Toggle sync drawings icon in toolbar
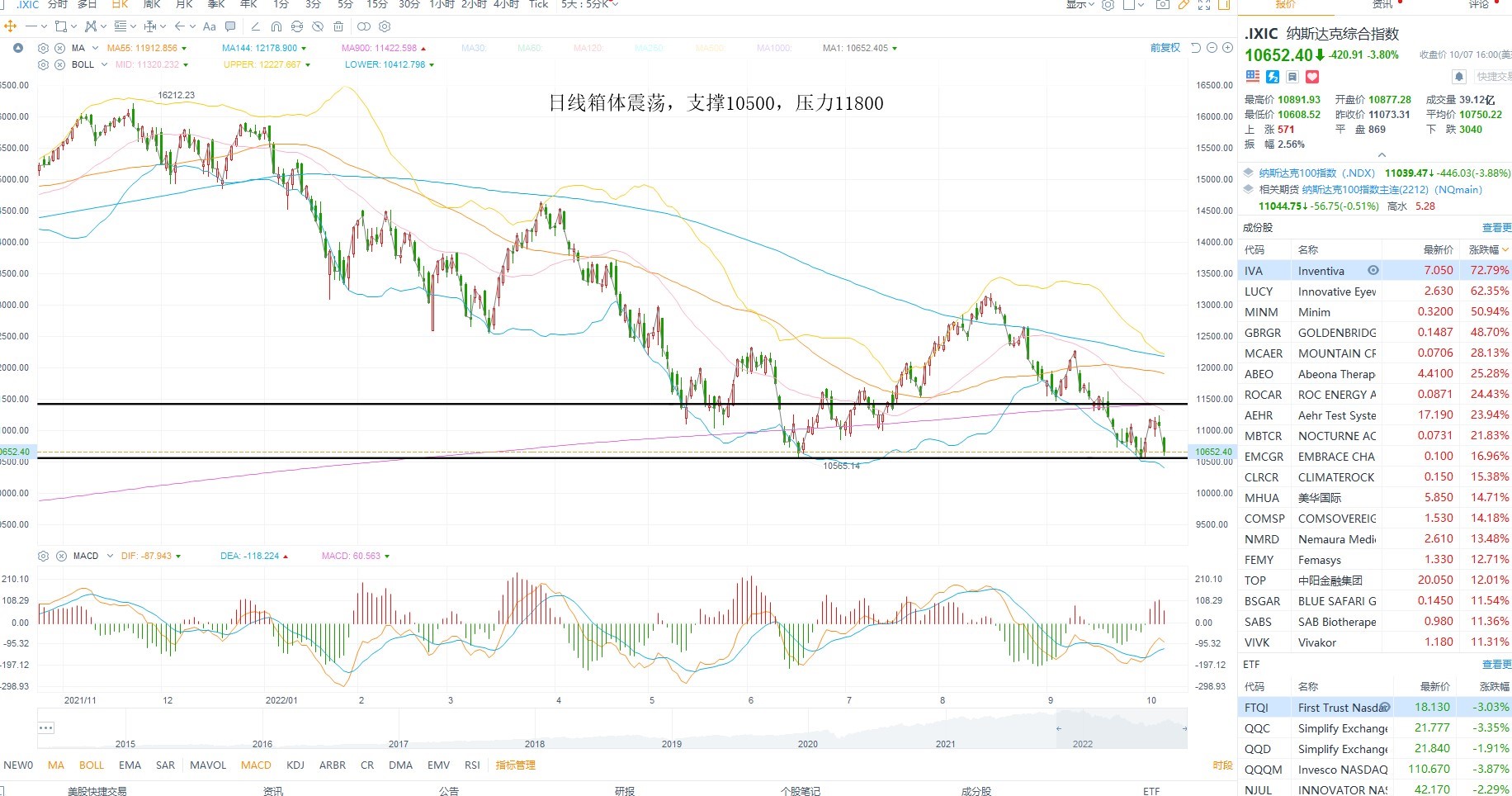Image resolution: width=1512 pixels, height=796 pixels. click(x=297, y=26)
